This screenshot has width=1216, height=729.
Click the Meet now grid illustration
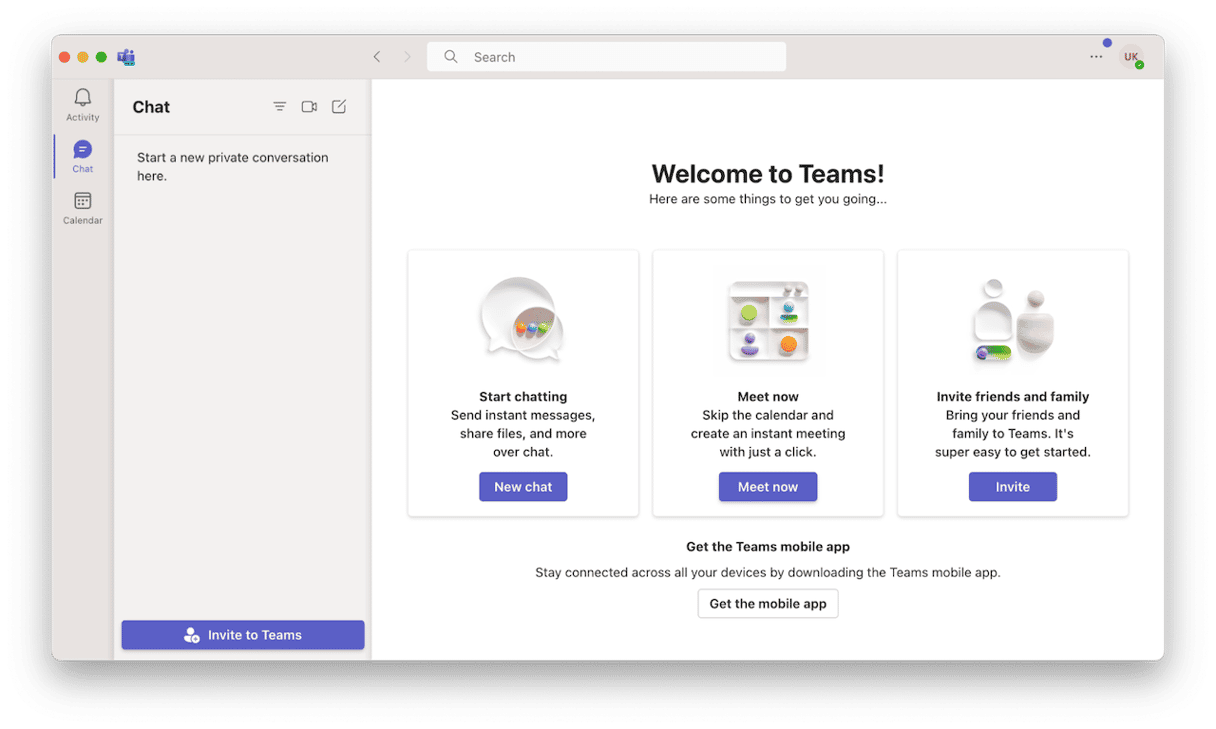(x=768, y=320)
